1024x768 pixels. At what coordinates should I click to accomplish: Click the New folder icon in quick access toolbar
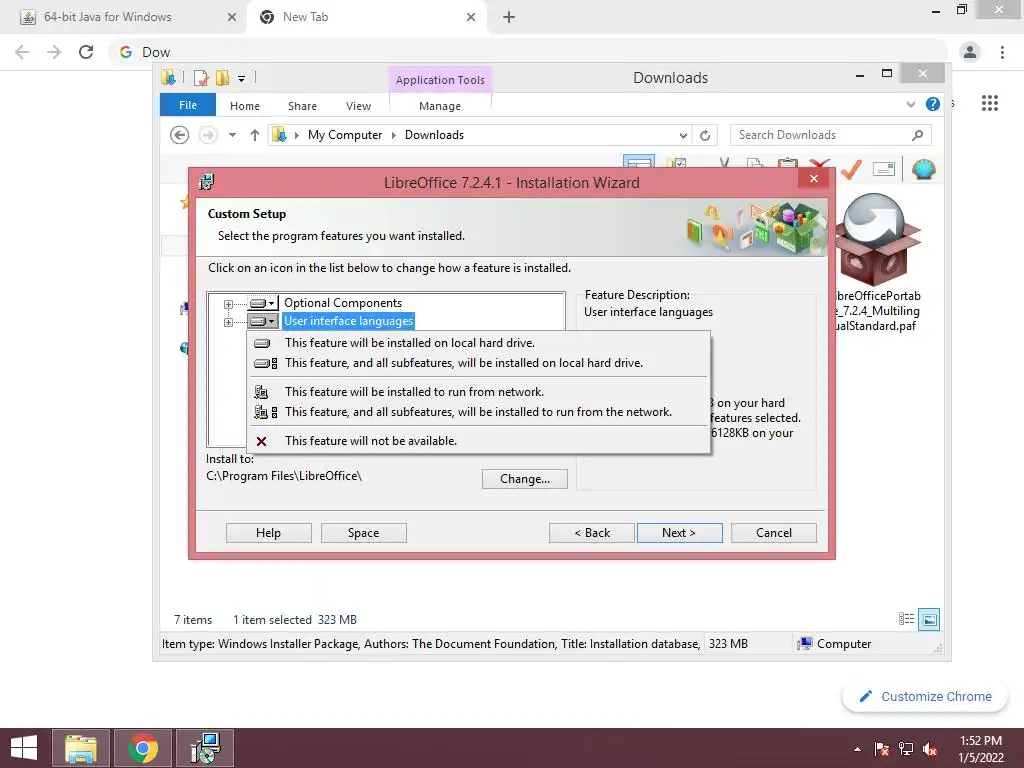(x=223, y=78)
